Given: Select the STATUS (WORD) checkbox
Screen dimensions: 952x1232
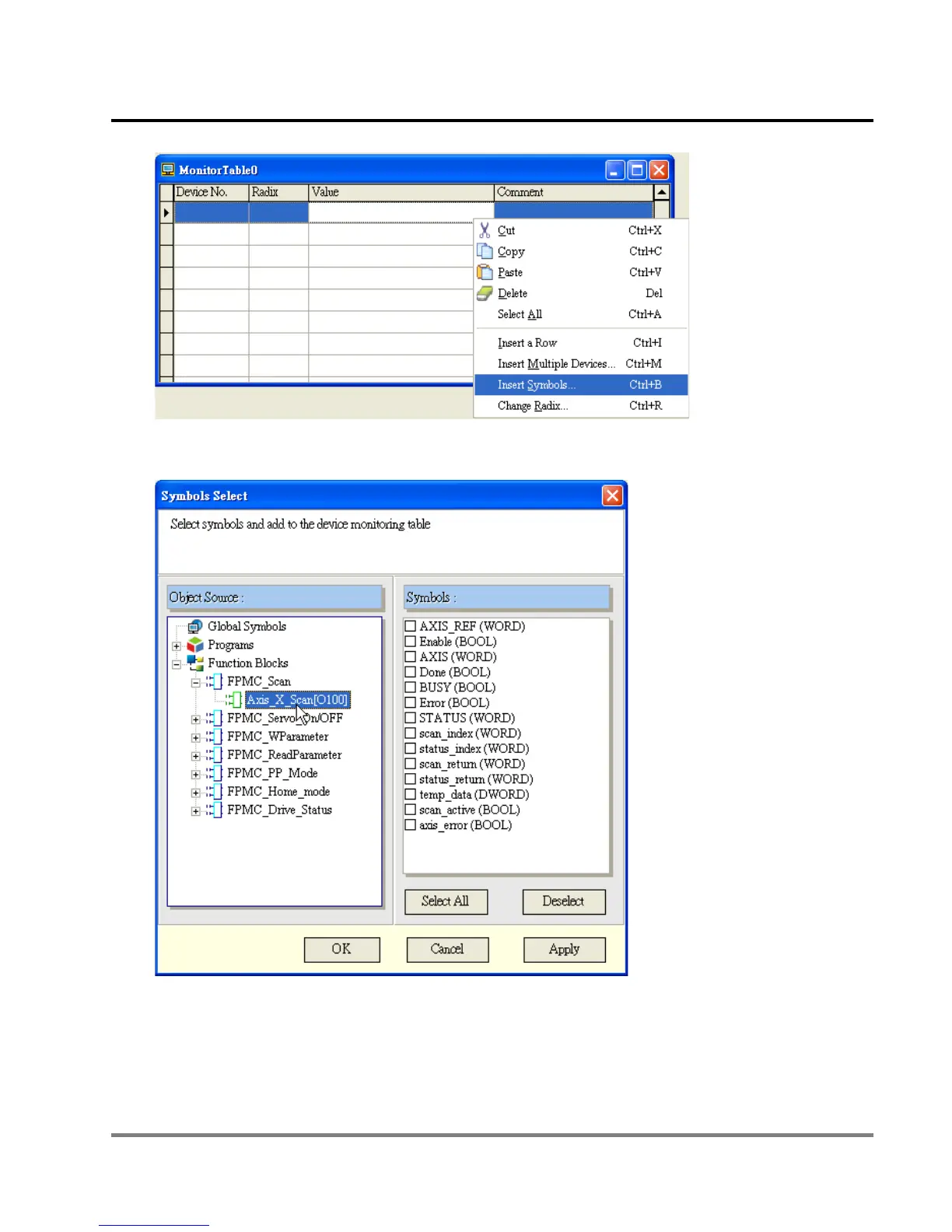Looking at the screenshot, I should [411, 718].
